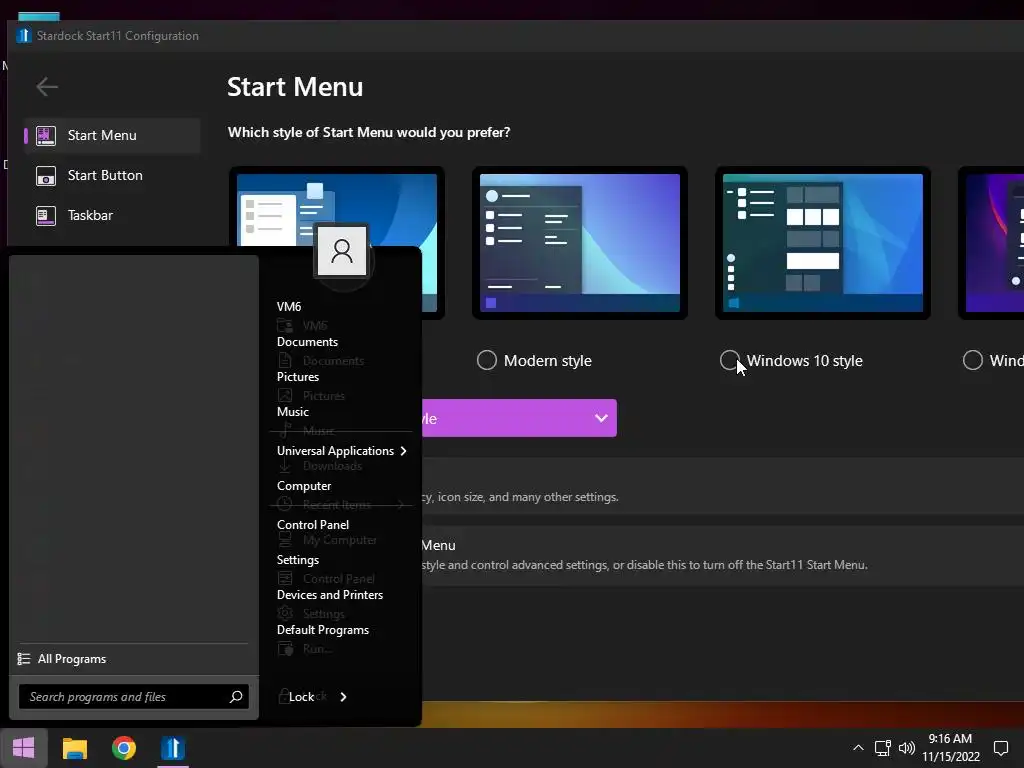
Task: Click the Search programs and files field
Action: (x=133, y=697)
